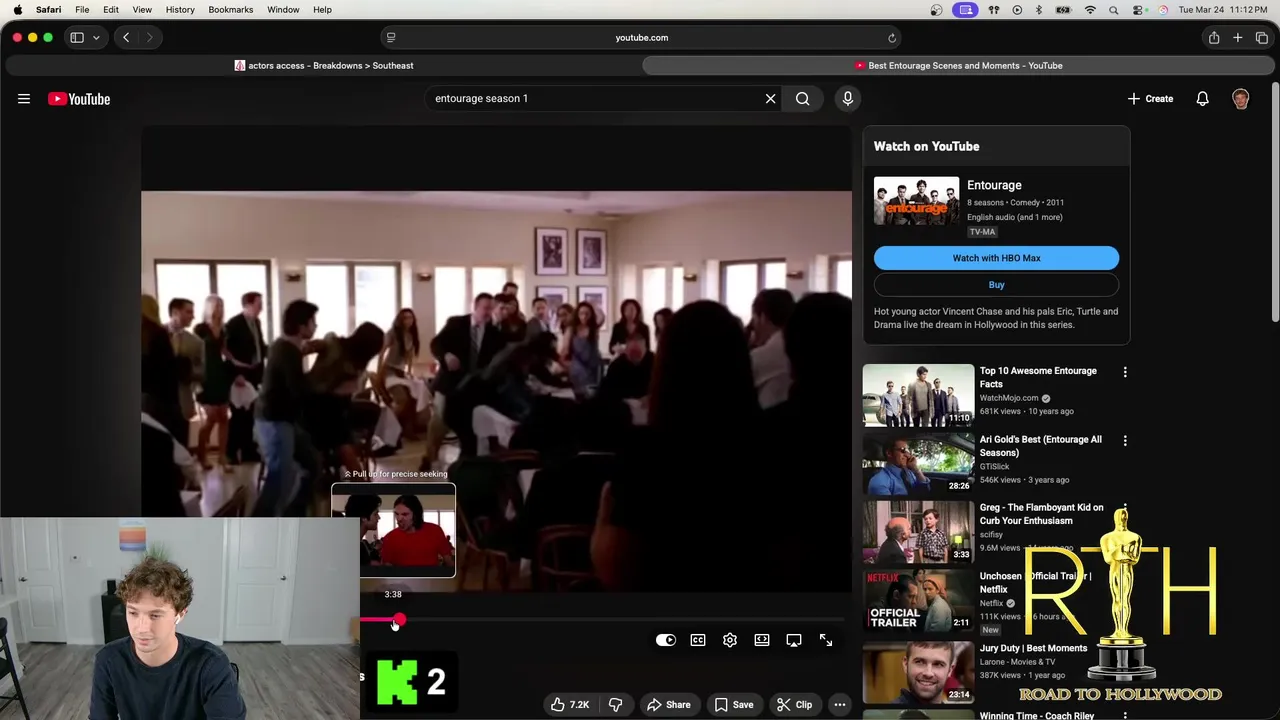Open Spotlight search in menu bar
This screenshot has height=720, width=1280.
pyautogui.click(x=1114, y=10)
